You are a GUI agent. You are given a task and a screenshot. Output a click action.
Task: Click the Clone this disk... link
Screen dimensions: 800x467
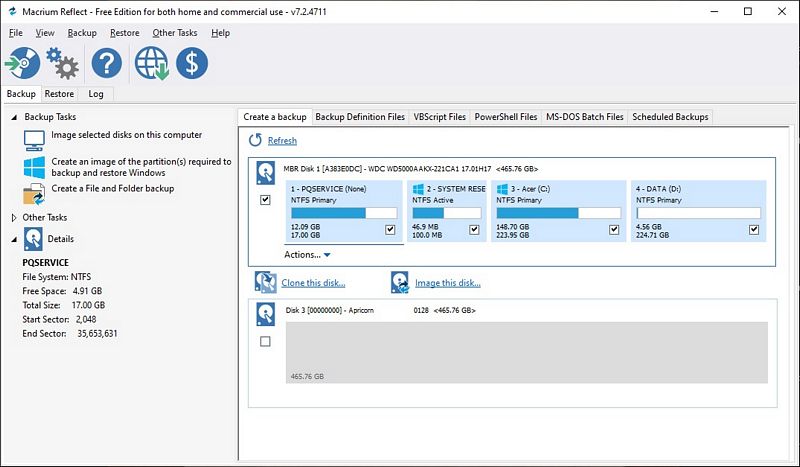(313, 283)
